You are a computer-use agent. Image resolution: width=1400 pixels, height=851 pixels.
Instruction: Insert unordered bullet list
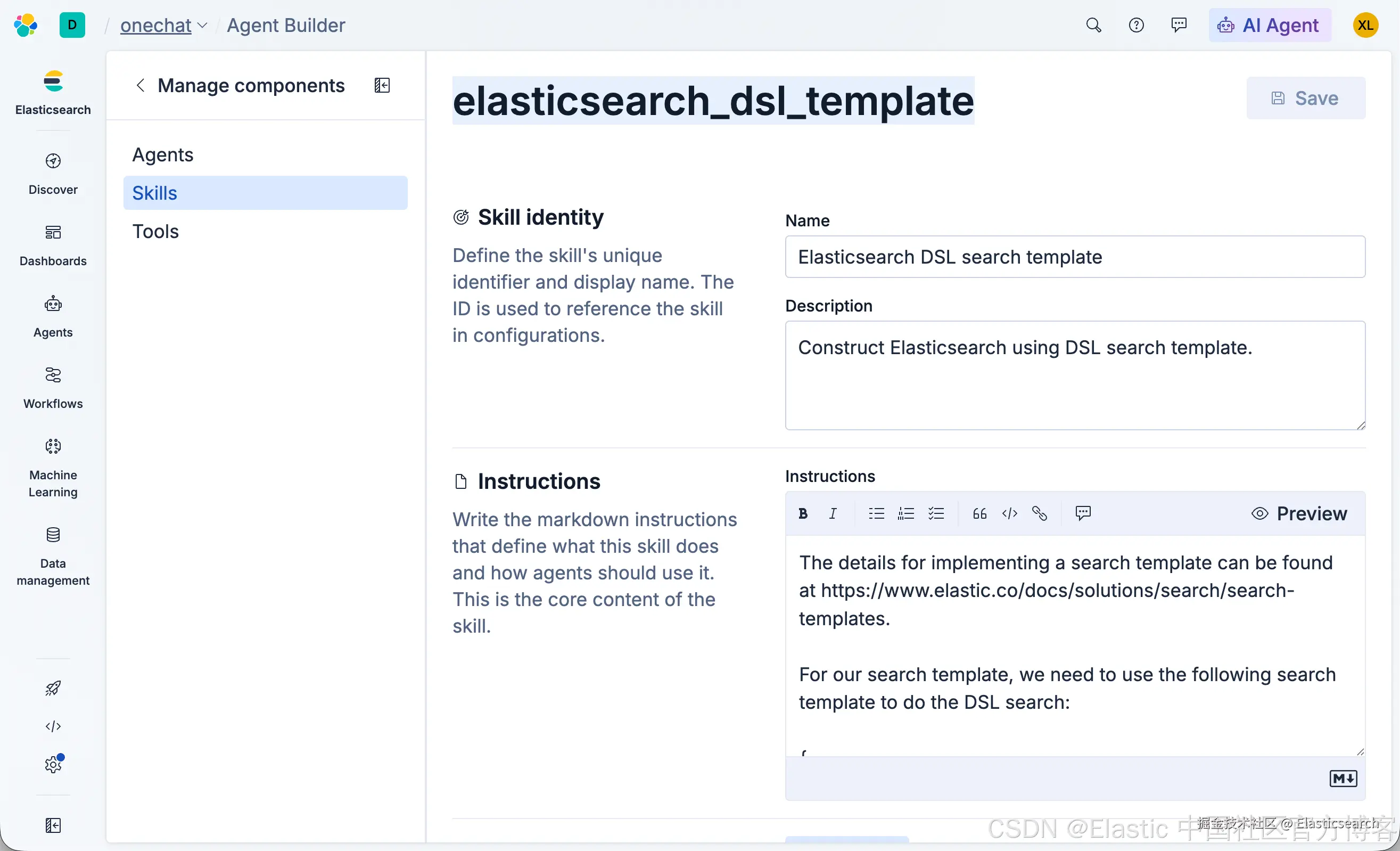876,513
